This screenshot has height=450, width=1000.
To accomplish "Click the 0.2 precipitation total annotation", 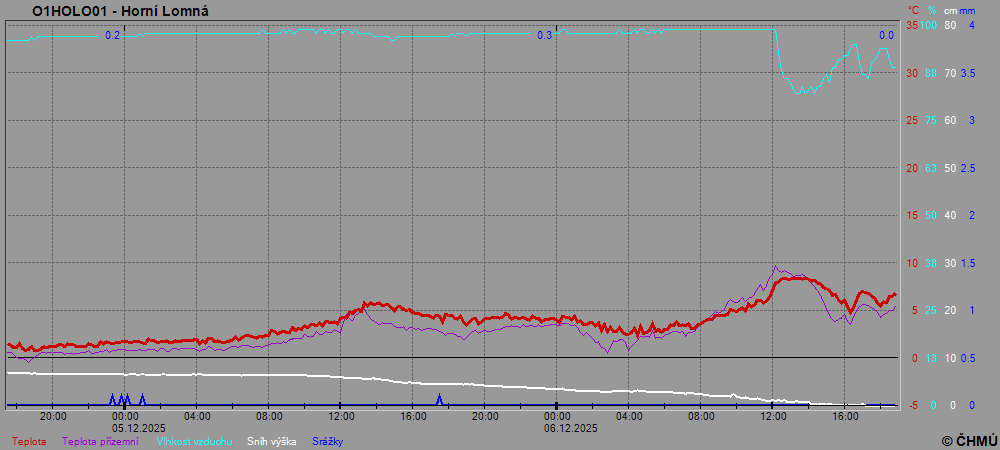I will pyautogui.click(x=112, y=35).
